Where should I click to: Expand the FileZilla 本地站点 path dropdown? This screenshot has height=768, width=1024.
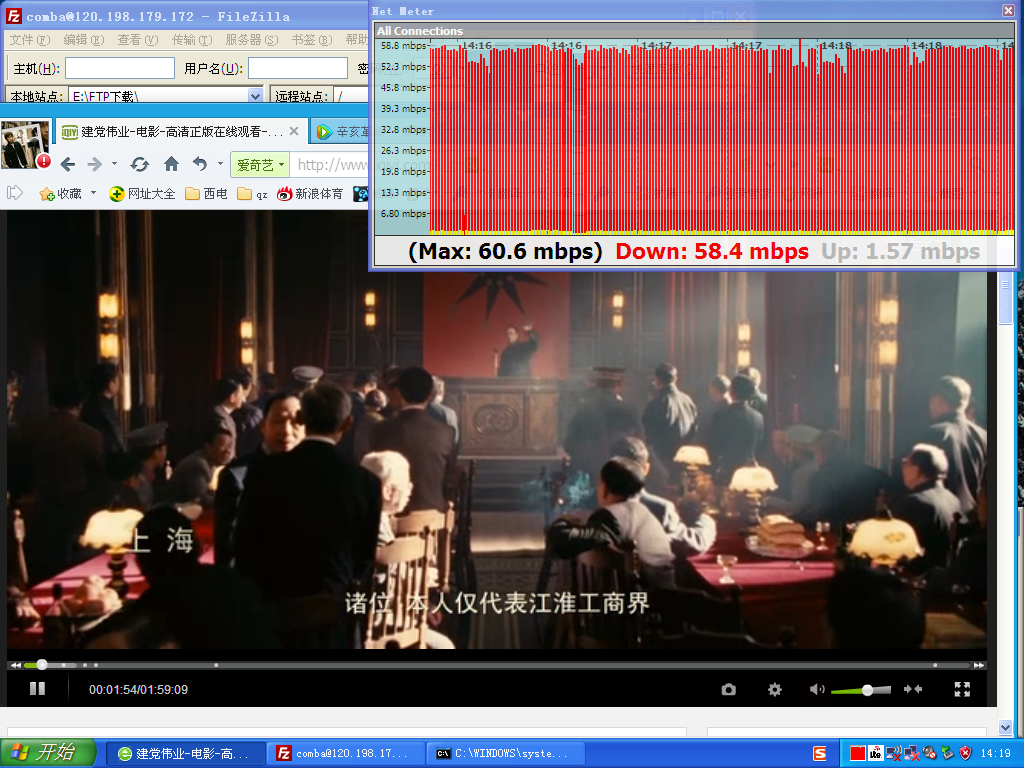(x=255, y=96)
